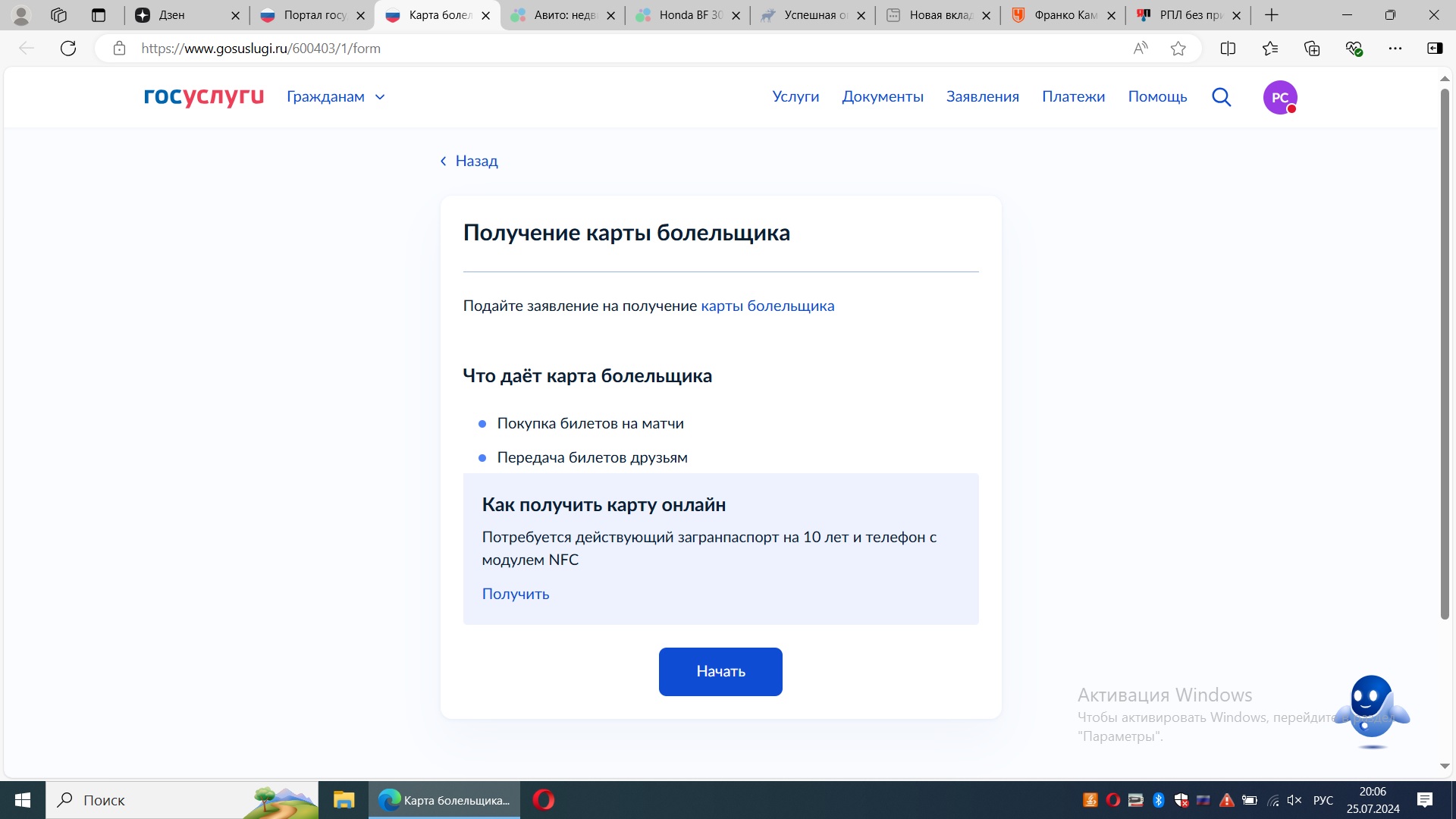Screen dimensions: 1456x819
Task: Switch to the Honda BF 30 tab
Action: point(686,15)
